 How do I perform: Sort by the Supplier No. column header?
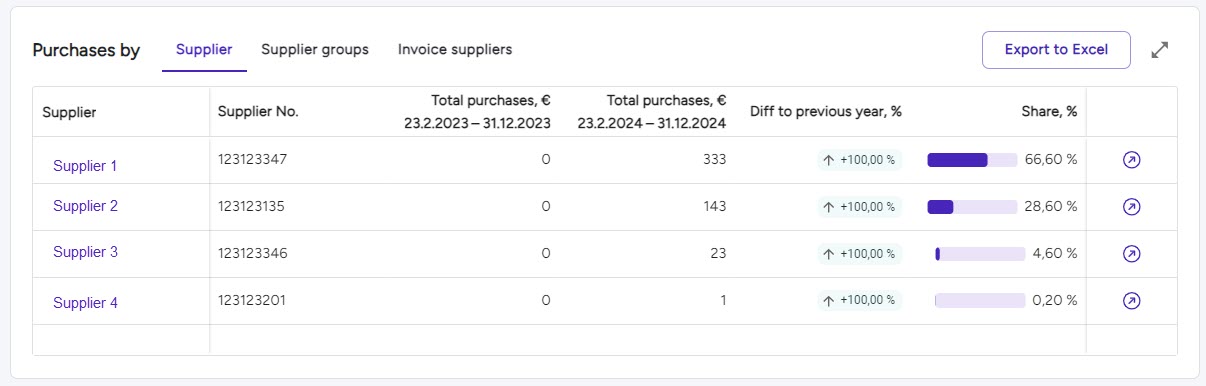(258, 112)
